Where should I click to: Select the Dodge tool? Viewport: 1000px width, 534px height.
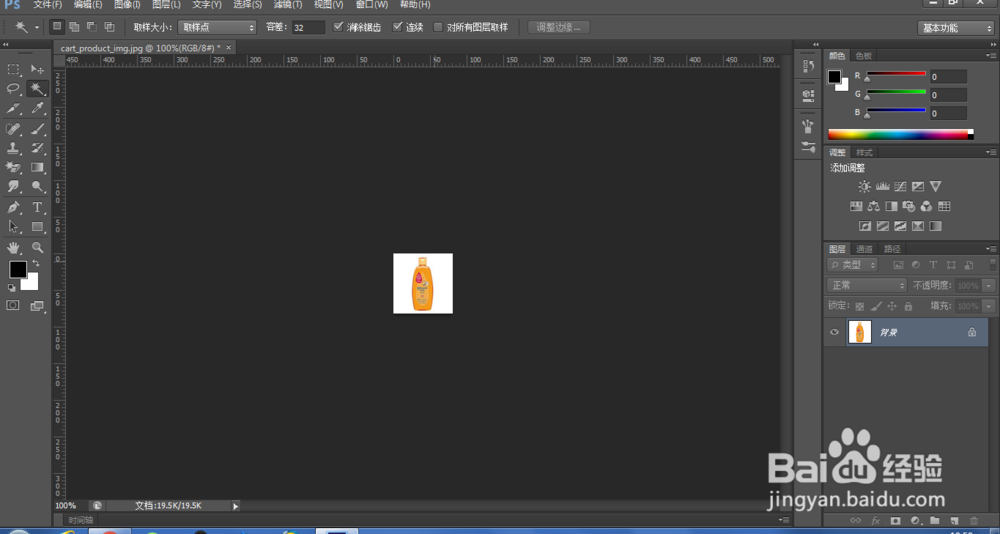click(x=38, y=186)
